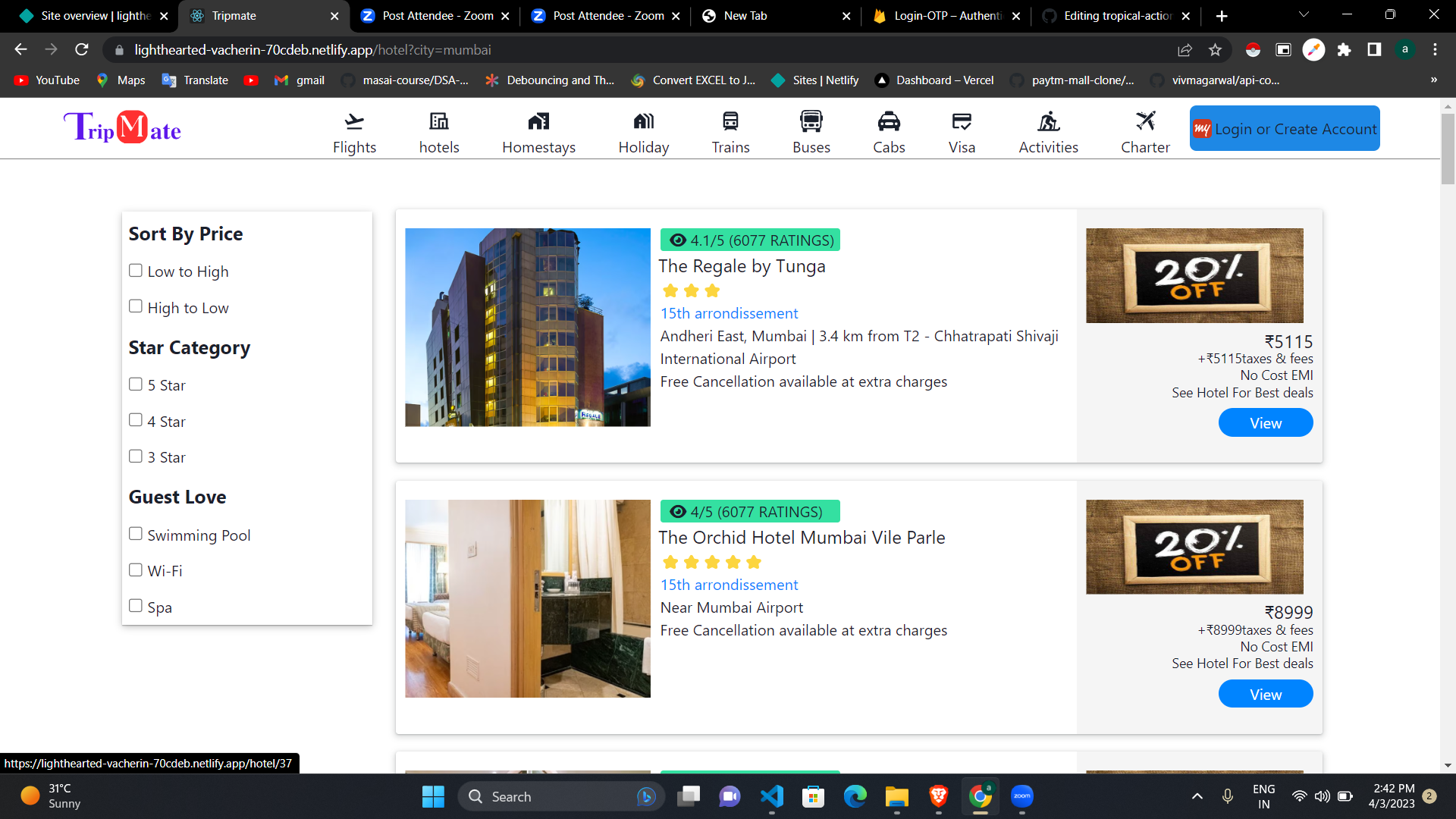The image size is (1456, 819).
Task: Select the Trains icon
Action: (730, 120)
